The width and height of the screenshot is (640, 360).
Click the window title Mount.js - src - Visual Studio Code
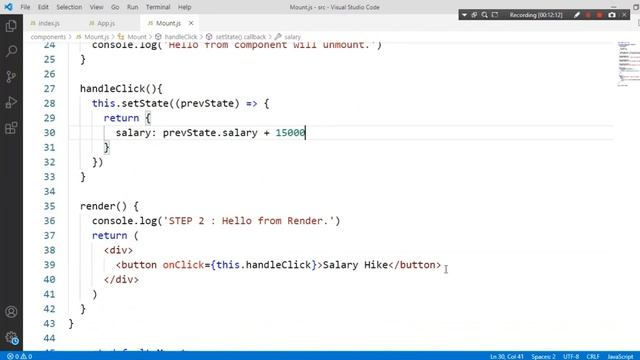click(x=334, y=7)
